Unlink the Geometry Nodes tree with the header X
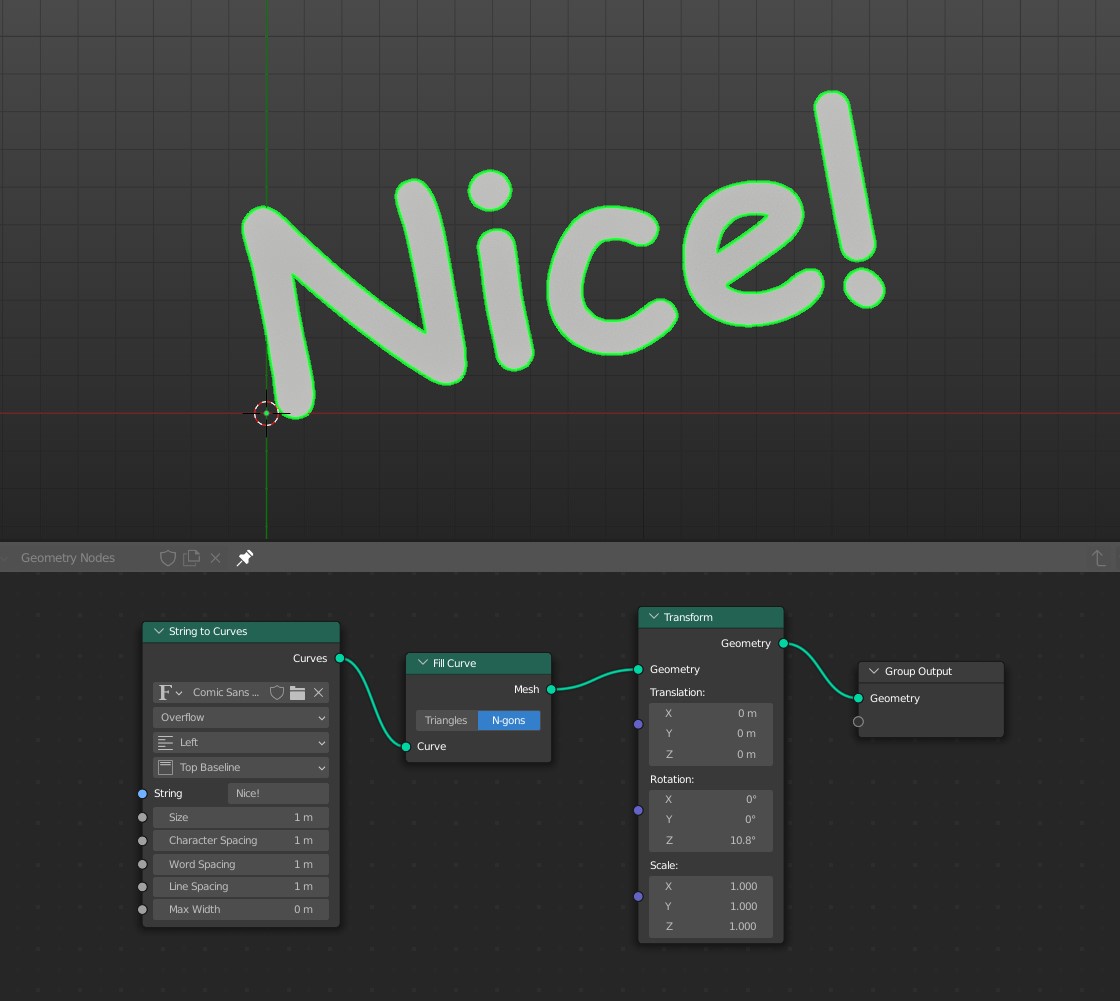 coord(215,558)
